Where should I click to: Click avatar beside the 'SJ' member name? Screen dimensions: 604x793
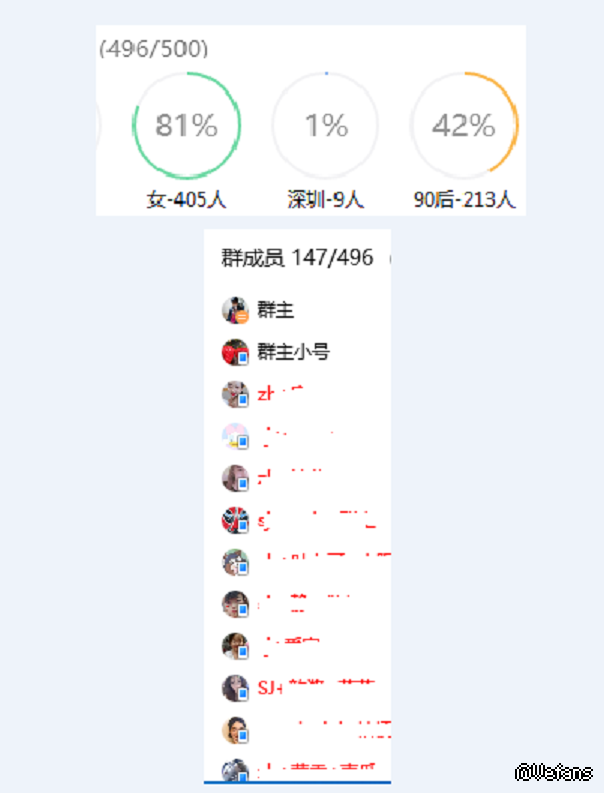234,688
